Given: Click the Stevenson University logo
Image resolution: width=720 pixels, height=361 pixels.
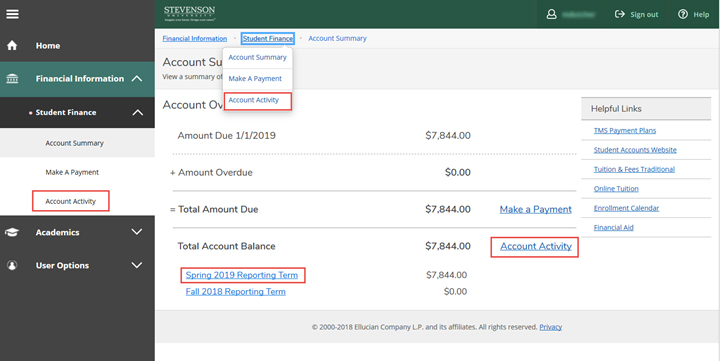Looking at the screenshot, I should 189,13.
